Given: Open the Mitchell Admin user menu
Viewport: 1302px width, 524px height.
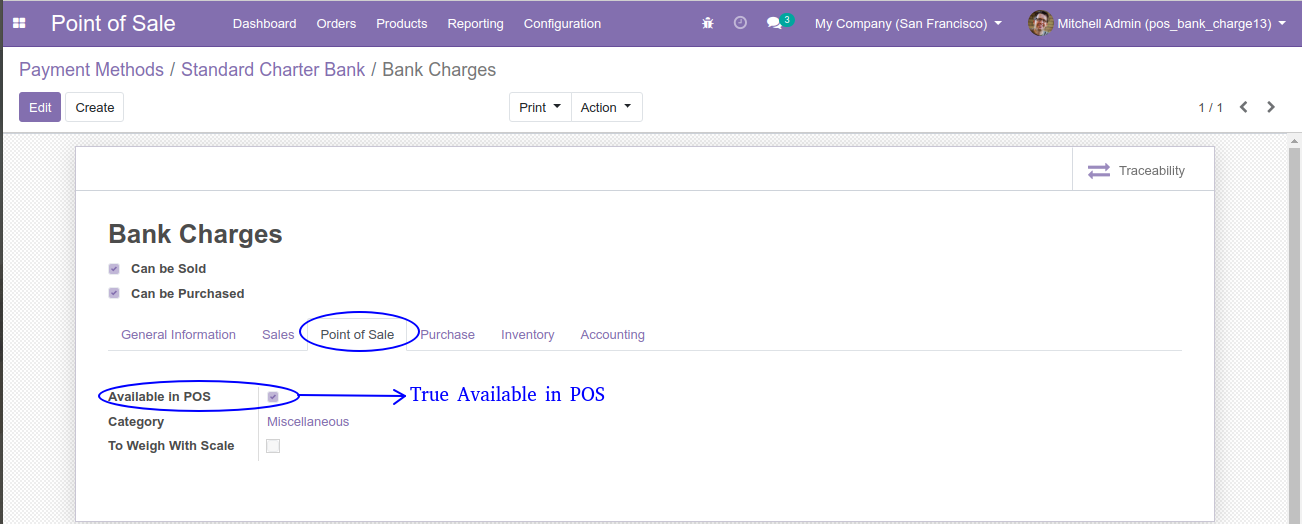Looking at the screenshot, I should pyautogui.click(x=1157, y=23).
